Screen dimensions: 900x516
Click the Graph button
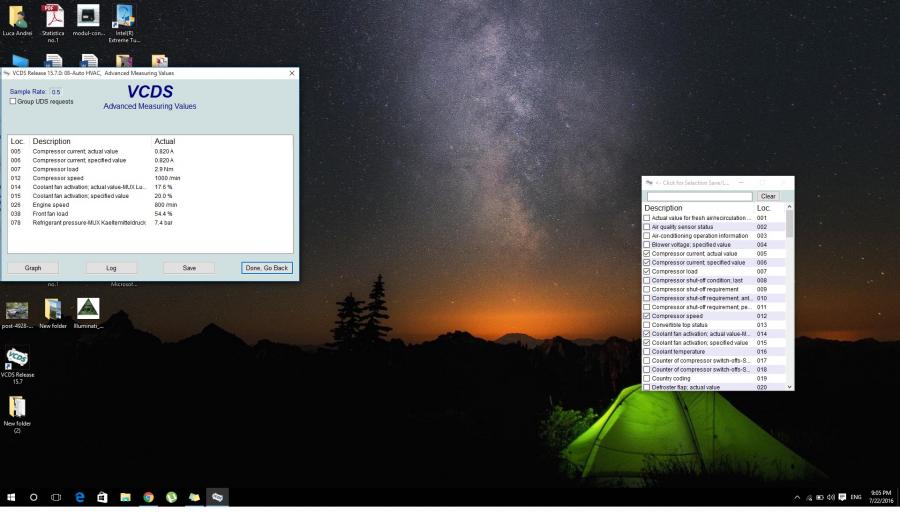click(33, 268)
